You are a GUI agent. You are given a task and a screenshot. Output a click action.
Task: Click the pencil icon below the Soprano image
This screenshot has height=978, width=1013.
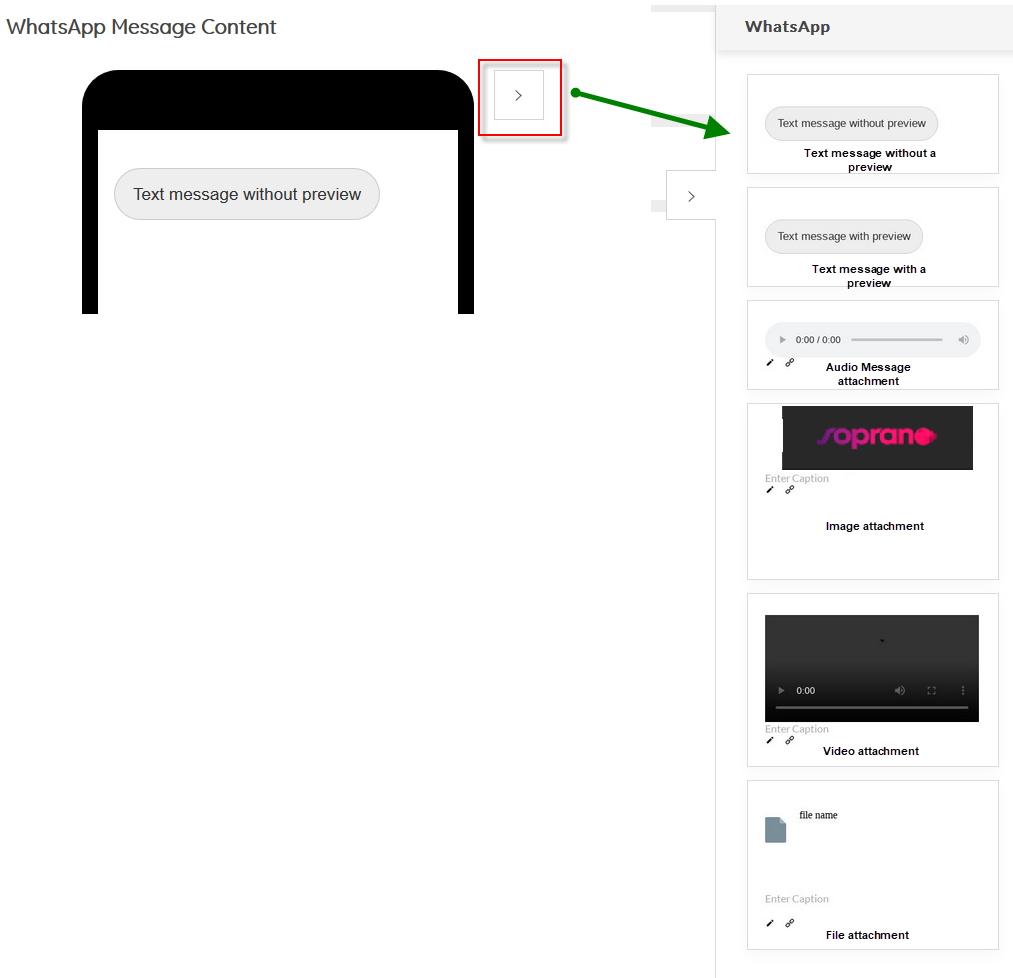[770, 490]
